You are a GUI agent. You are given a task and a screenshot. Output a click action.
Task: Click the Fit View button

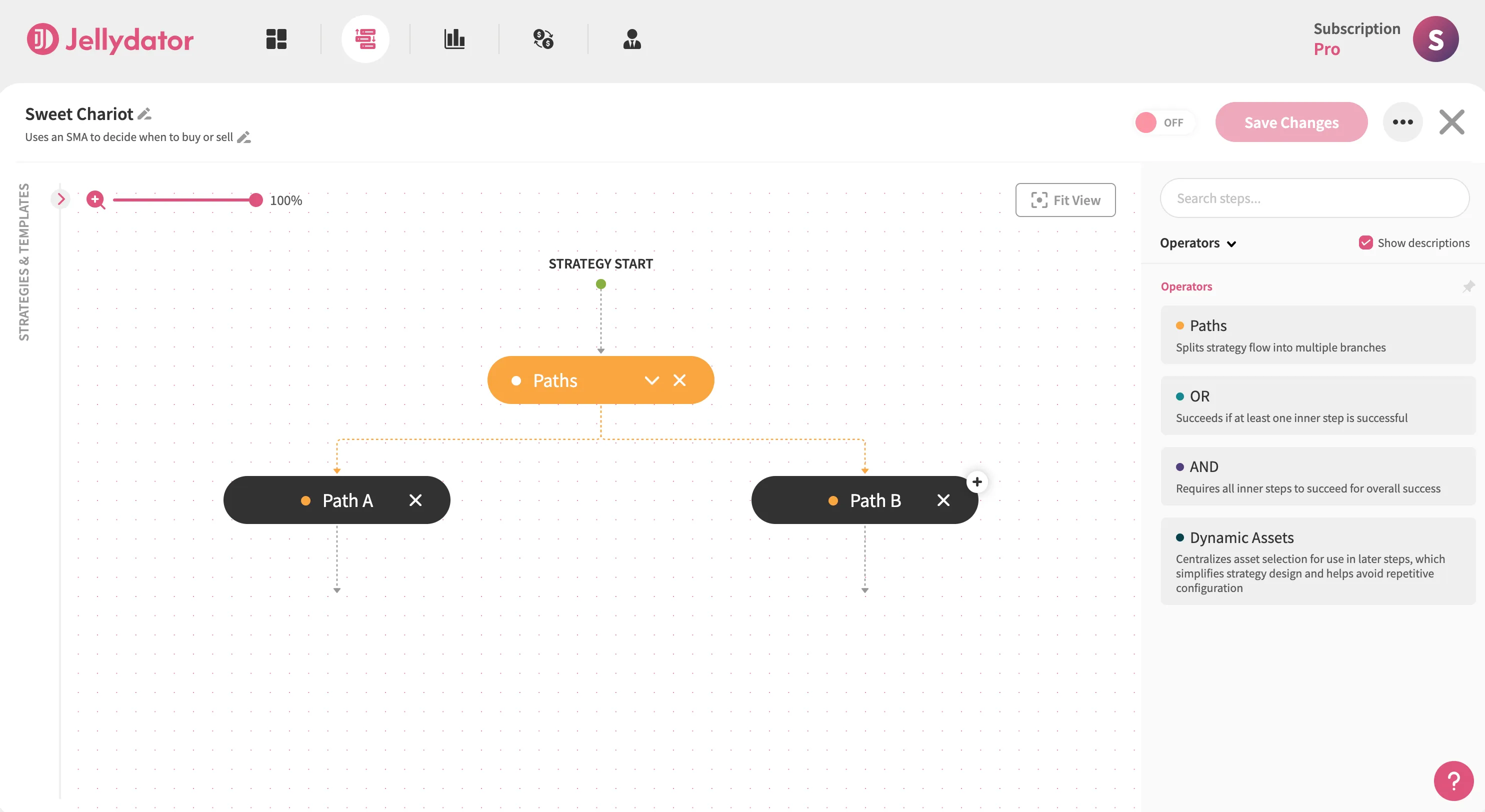point(1065,200)
